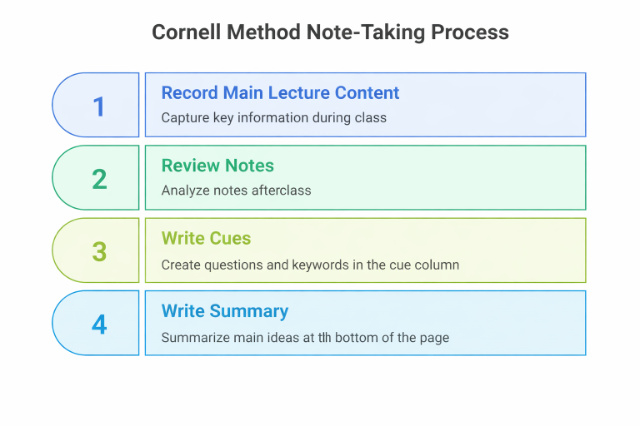The height and width of the screenshot is (426, 640).
Task: Select the green number 2 step badge
Action: pyautogui.click(x=98, y=178)
